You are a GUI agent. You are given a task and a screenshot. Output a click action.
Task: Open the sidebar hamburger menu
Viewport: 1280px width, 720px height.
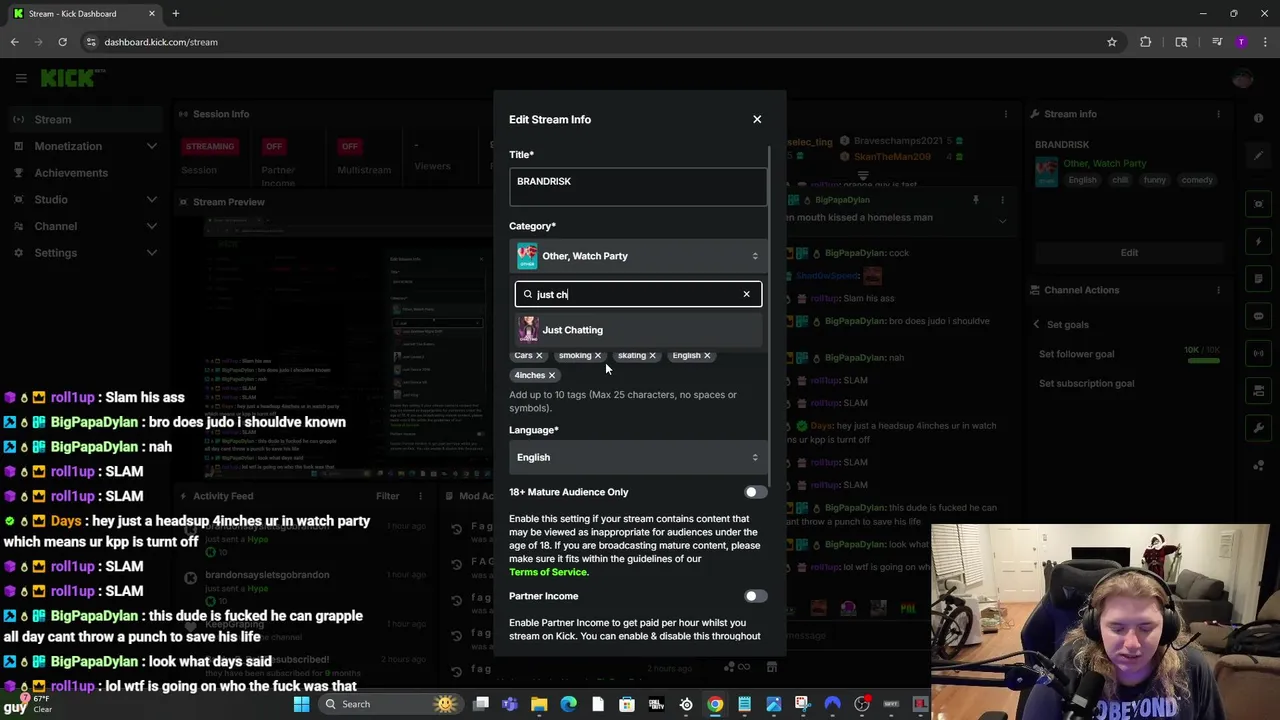(21, 78)
